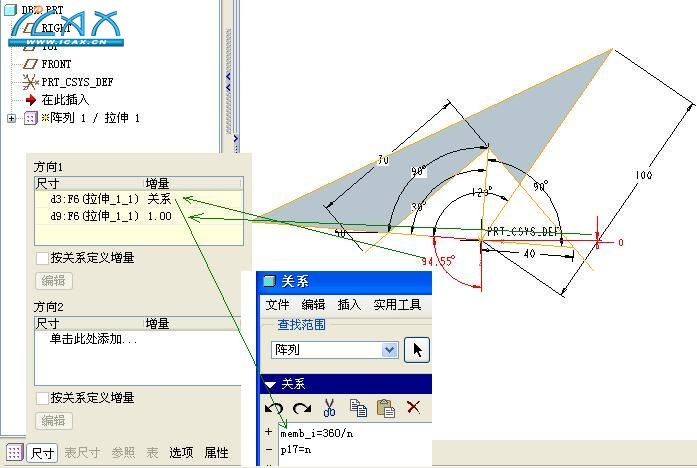Image resolution: width=697 pixels, height=468 pixels.
Task: Click the undo icon in relations toolbar
Action: (274, 408)
